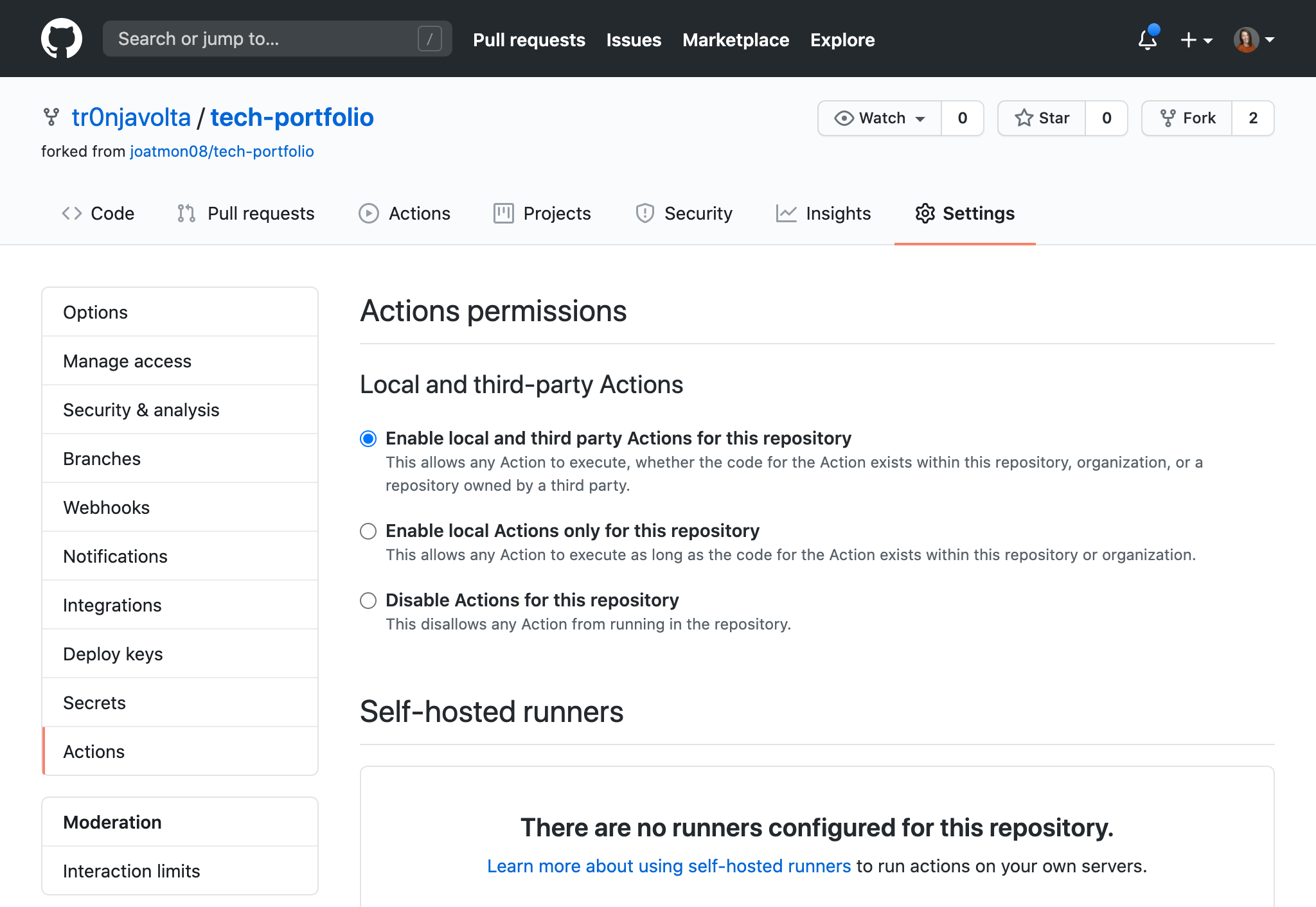Image resolution: width=1316 pixels, height=907 pixels.
Task: Select Enable local and third party Actions
Action: coord(368,439)
